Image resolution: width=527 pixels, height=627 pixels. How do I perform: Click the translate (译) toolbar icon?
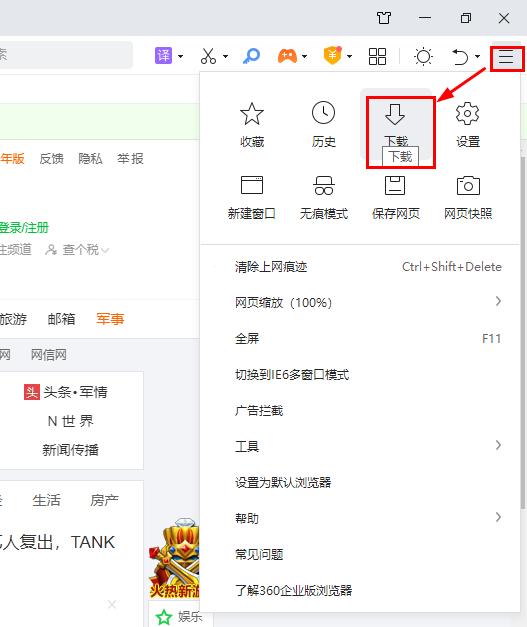163,56
